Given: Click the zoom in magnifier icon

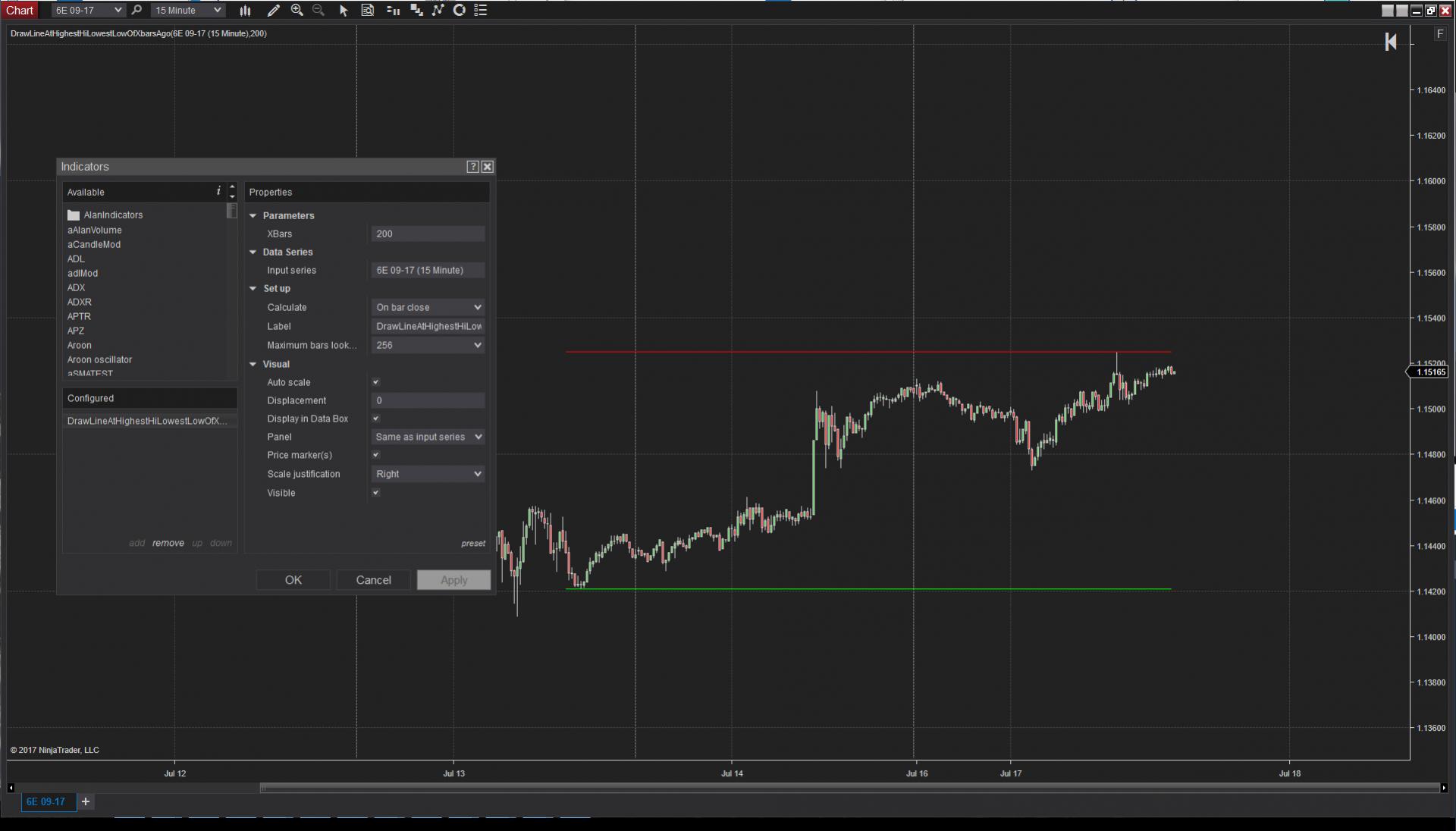Looking at the screenshot, I should point(297,11).
